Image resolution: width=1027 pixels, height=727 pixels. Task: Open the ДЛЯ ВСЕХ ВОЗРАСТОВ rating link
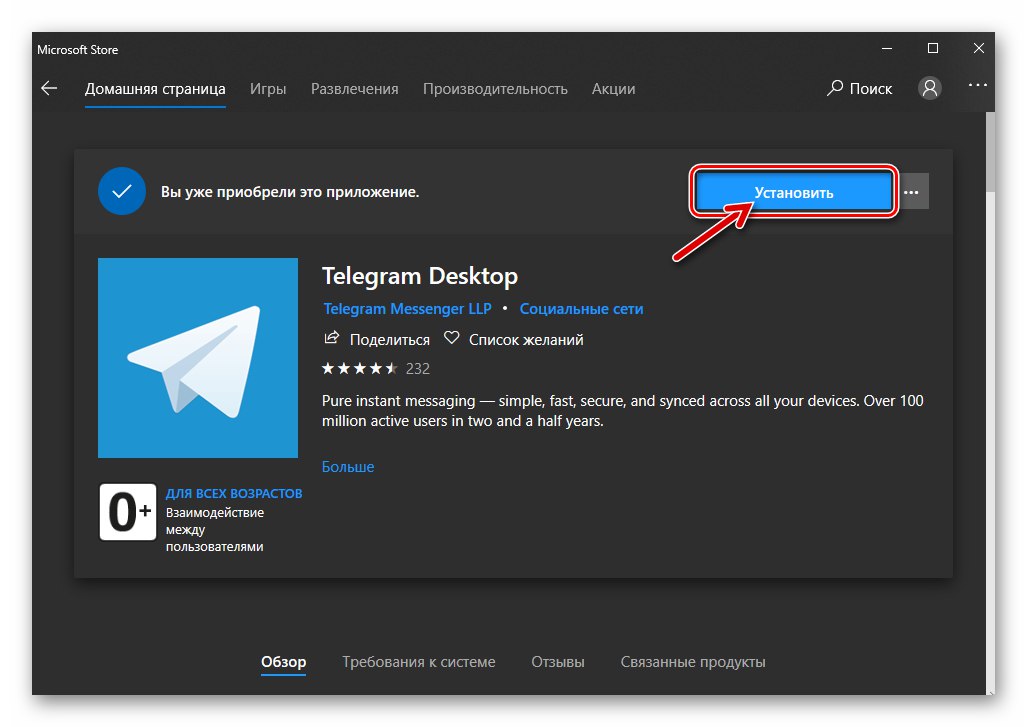(234, 493)
